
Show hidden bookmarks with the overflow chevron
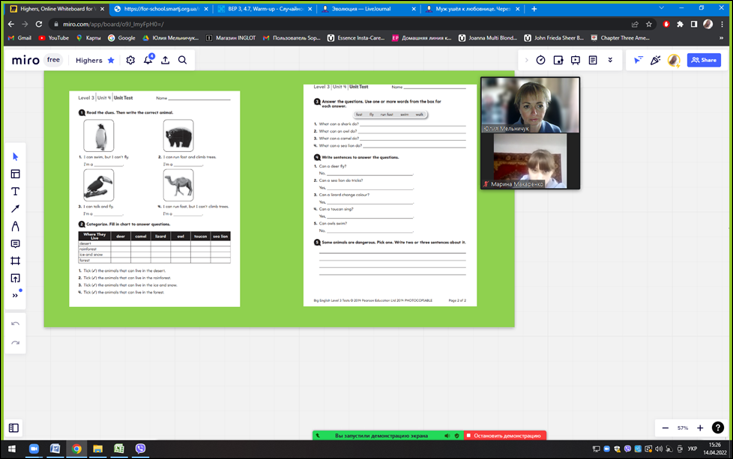[x=721, y=38]
